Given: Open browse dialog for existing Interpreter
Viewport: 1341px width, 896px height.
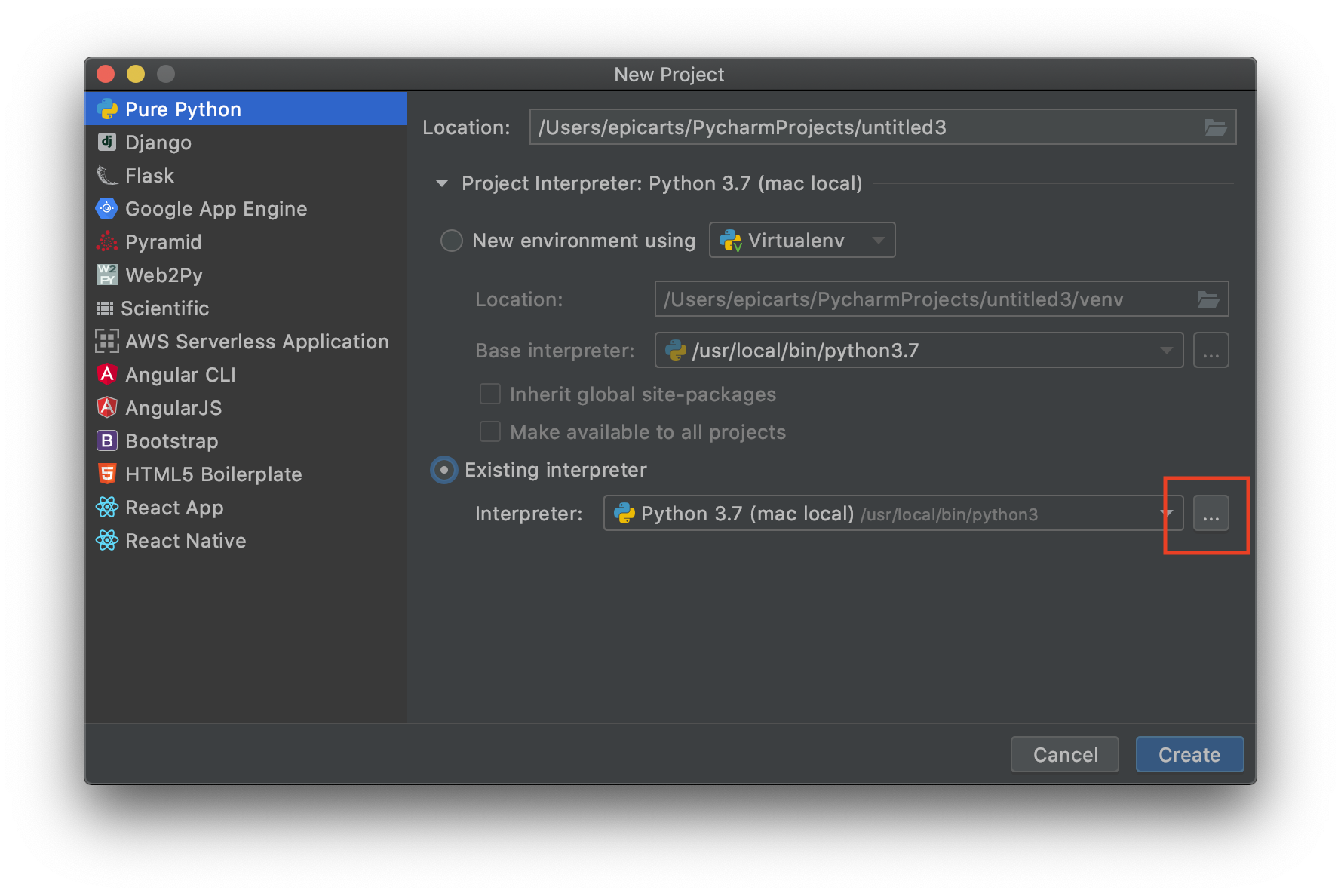Looking at the screenshot, I should (x=1211, y=514).
